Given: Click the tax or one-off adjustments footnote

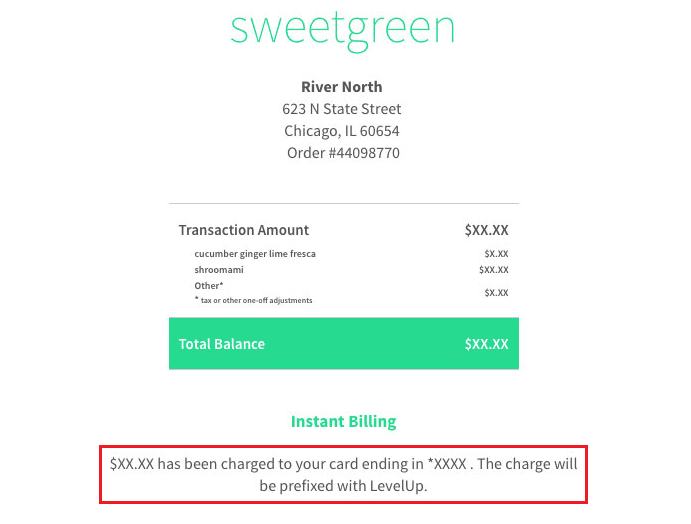Looking at the screenshot, I should [256, 300].
